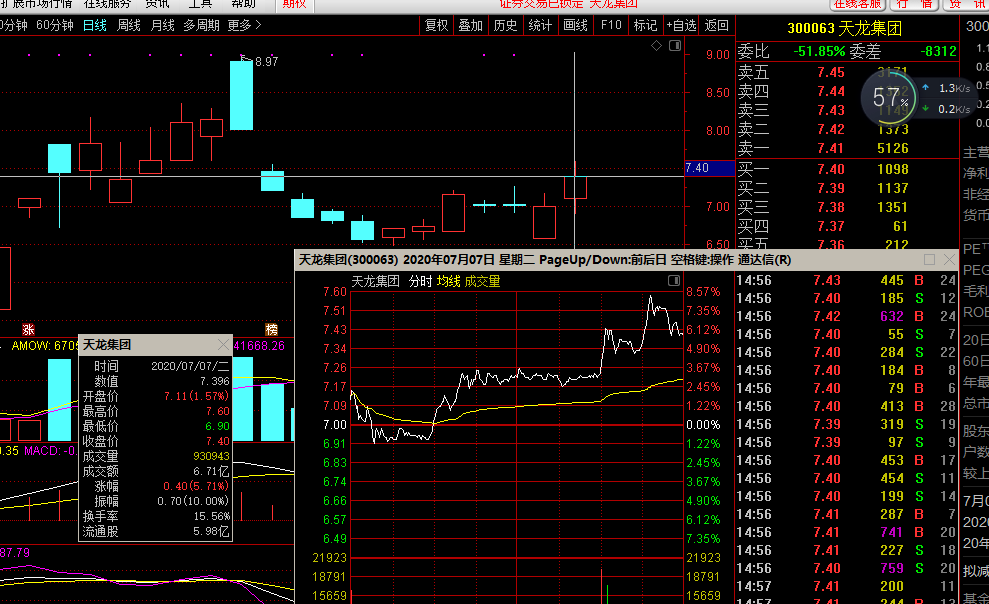Click the 买二 7.39 bid row
The image size is (989, 604).
click(847, 188)
